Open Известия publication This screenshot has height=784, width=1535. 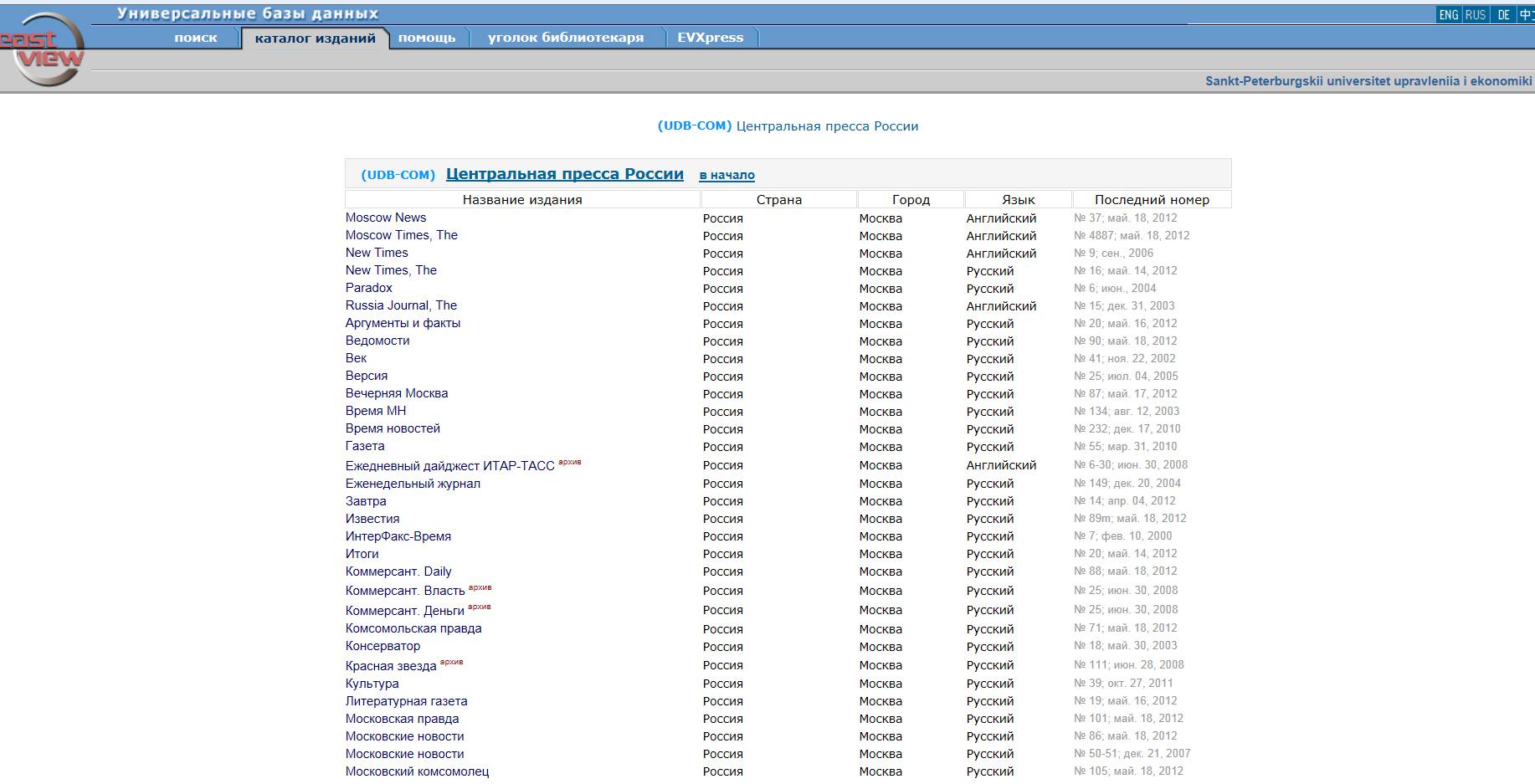tap(372, 519)
